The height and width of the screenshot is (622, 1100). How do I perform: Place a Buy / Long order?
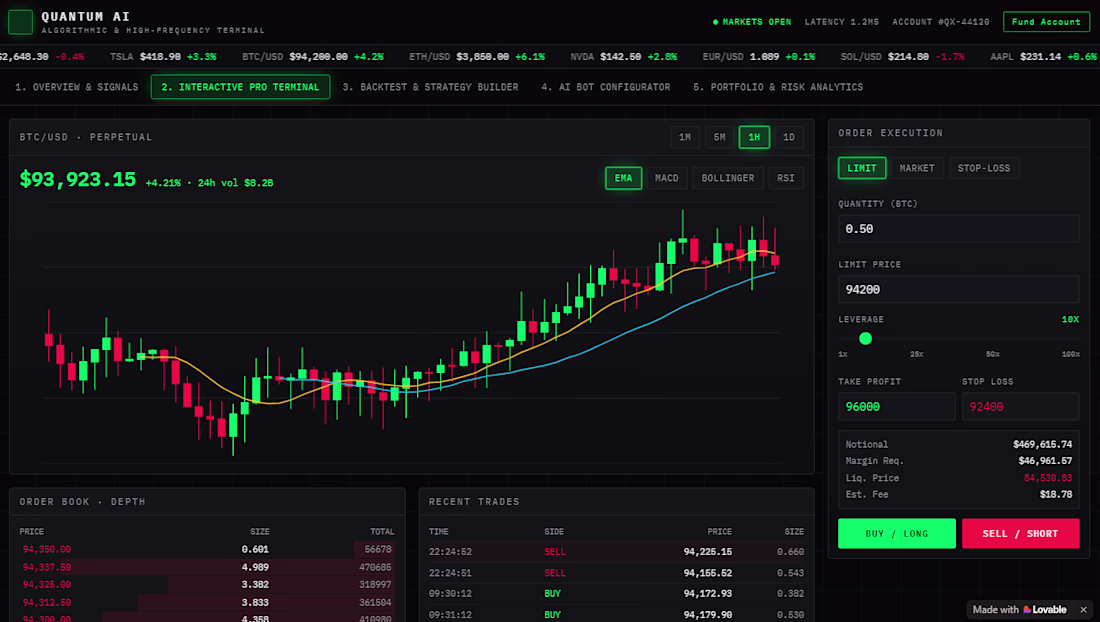897,534
